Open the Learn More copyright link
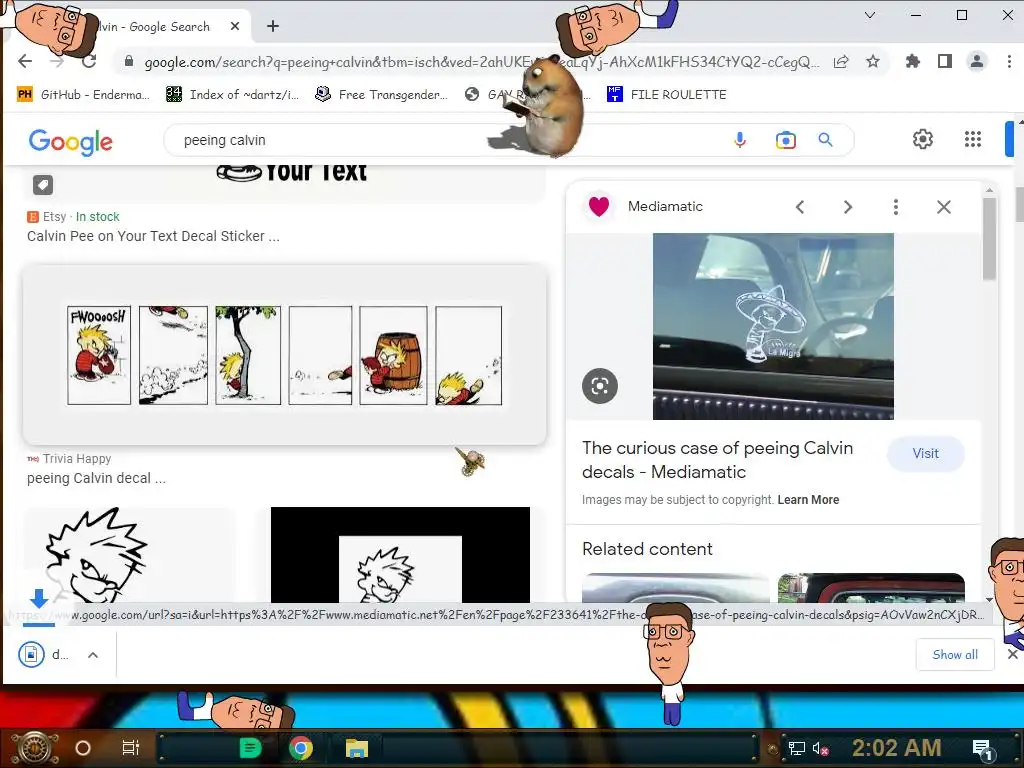The width and height of the screenshot is (1024, 768). pyautogui.click(x=808, y=500)
